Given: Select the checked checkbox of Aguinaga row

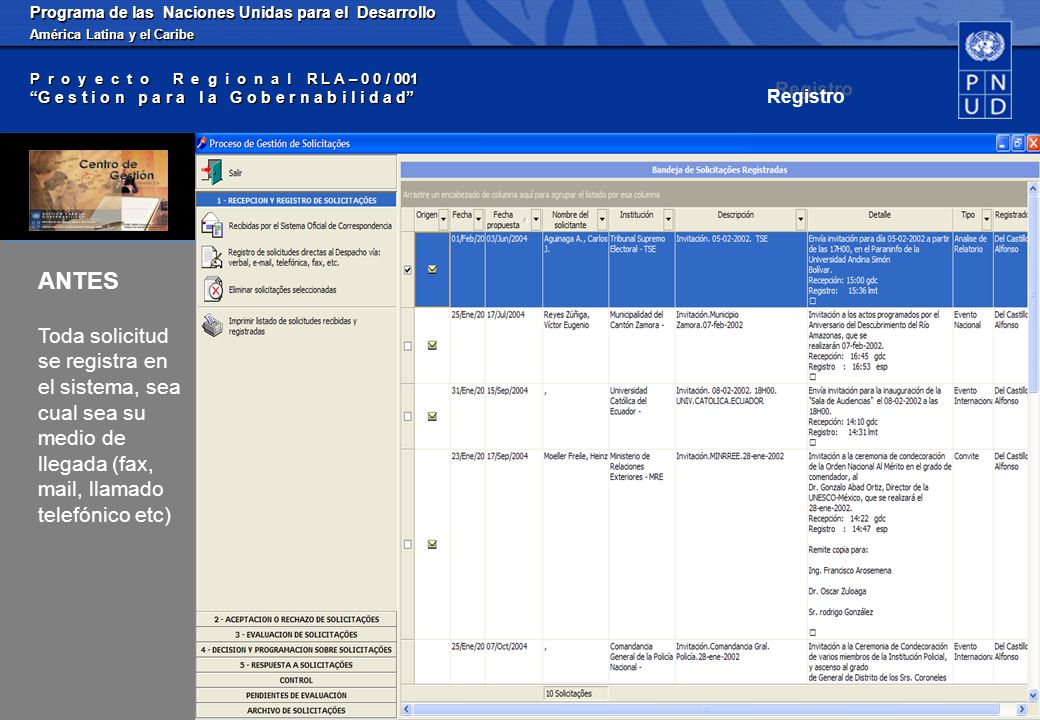Looking at the screenshot, I should pos(408,270).
